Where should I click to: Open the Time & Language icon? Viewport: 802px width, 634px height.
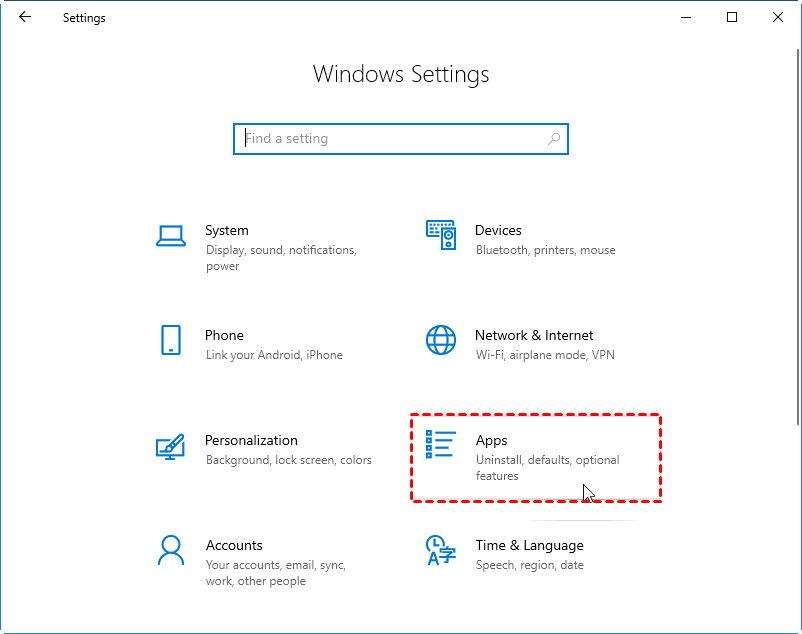click(441, 550)
